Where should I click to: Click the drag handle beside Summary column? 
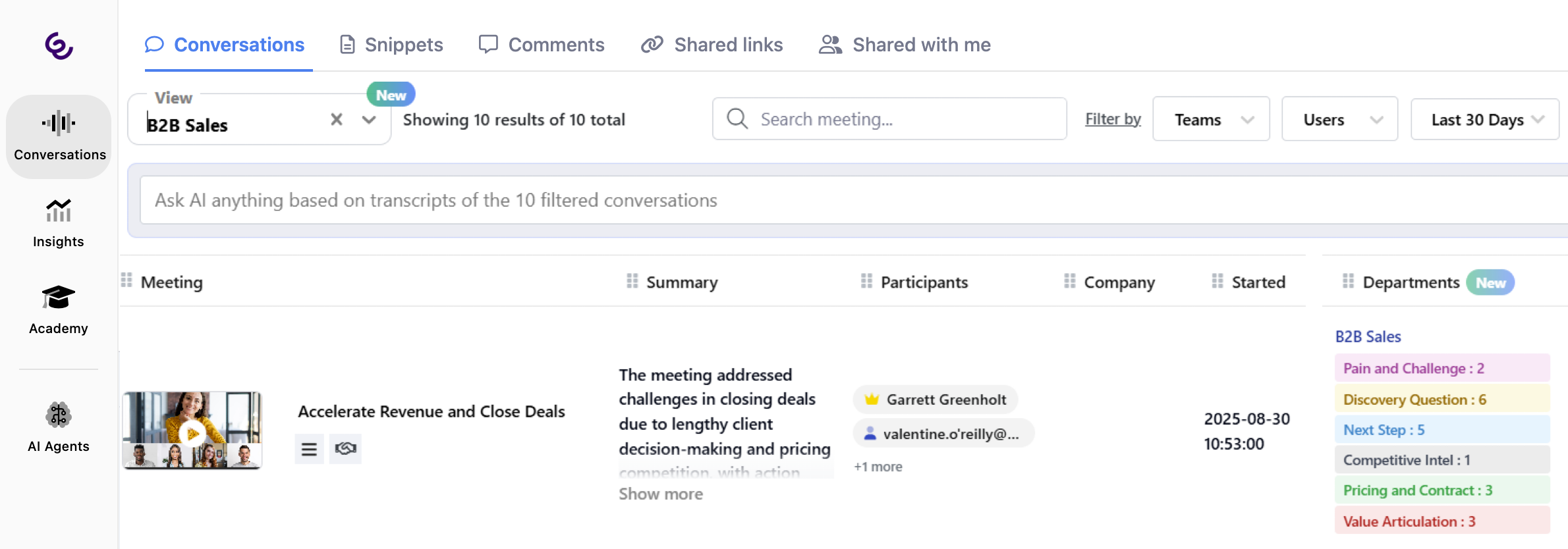point(632,281)
